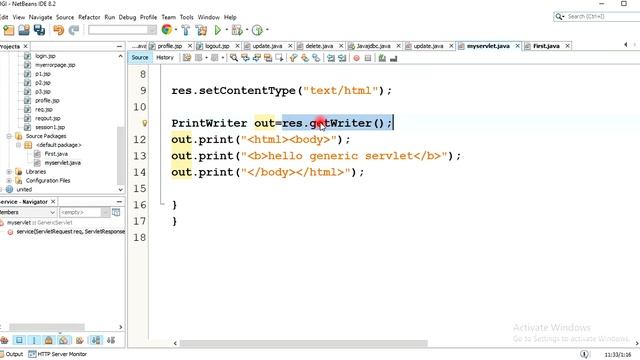Open the empty filter combo in Navigator

point(84,212)
